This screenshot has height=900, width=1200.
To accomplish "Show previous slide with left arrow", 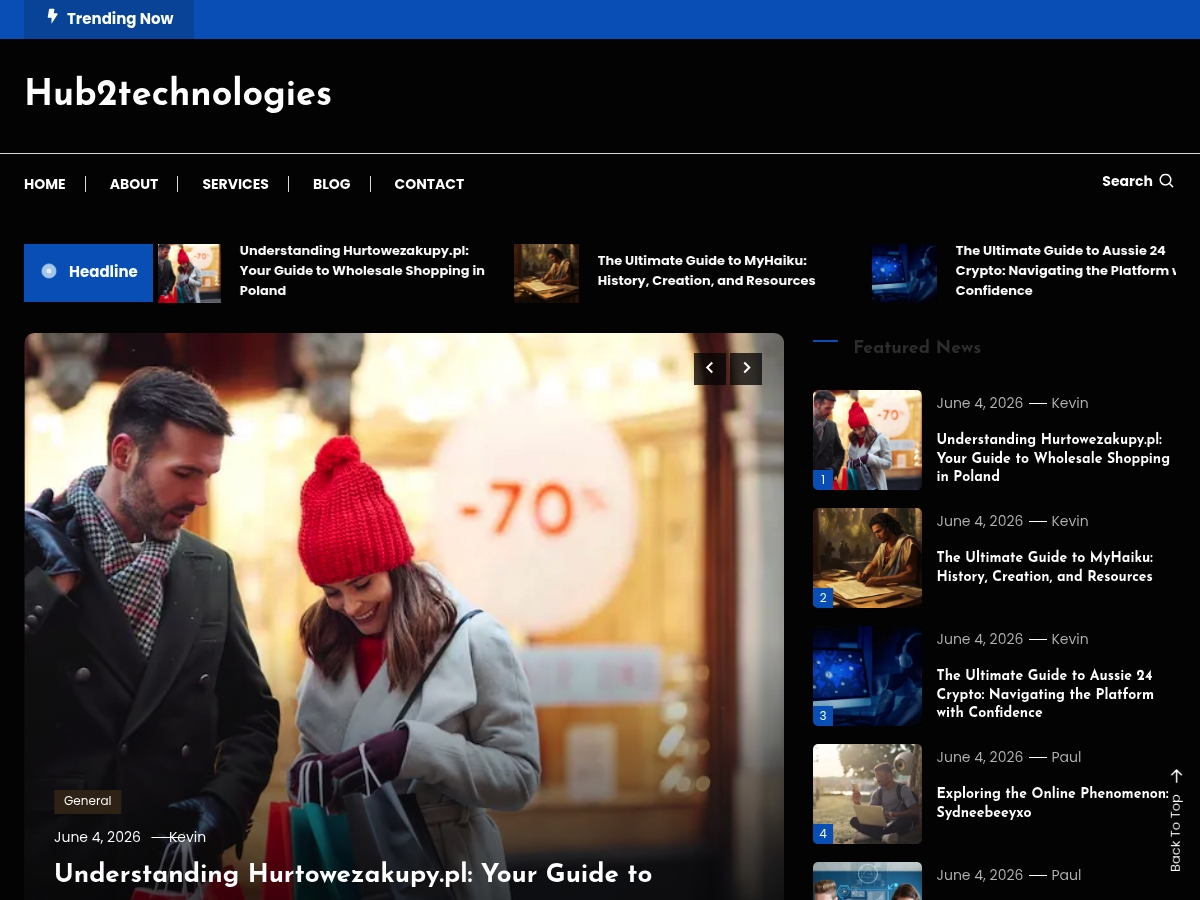I will coord(710,369).
